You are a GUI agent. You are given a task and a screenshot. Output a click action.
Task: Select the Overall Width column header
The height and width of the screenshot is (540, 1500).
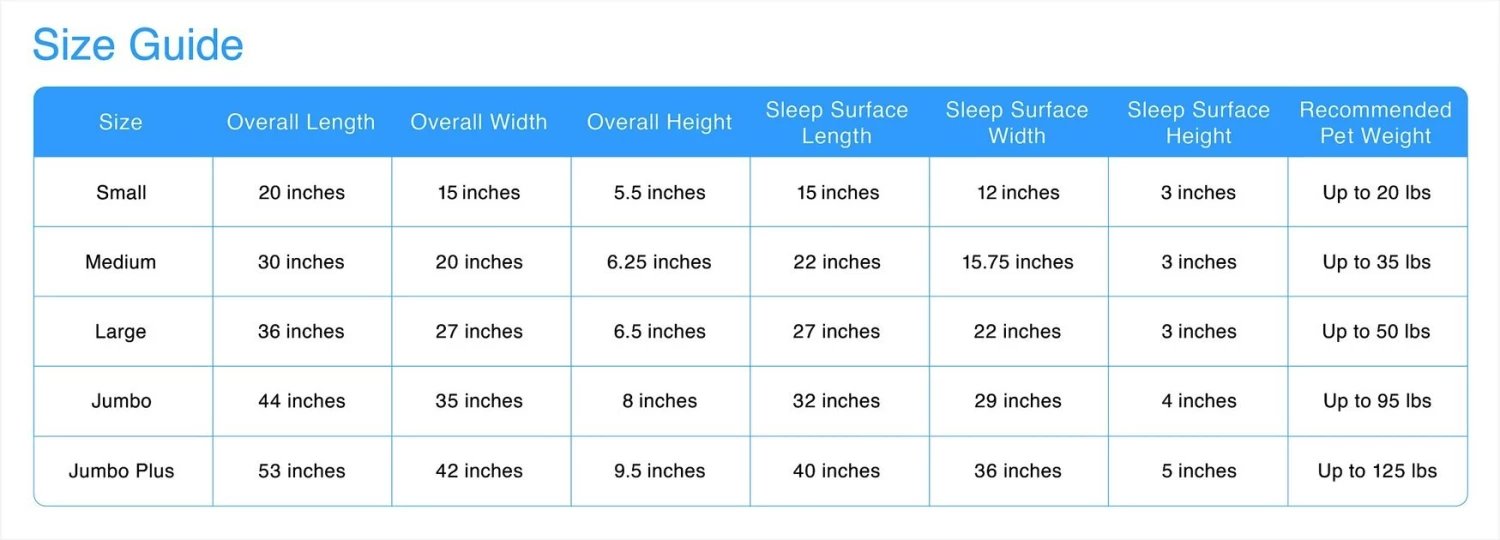click(x=479, y=122)
